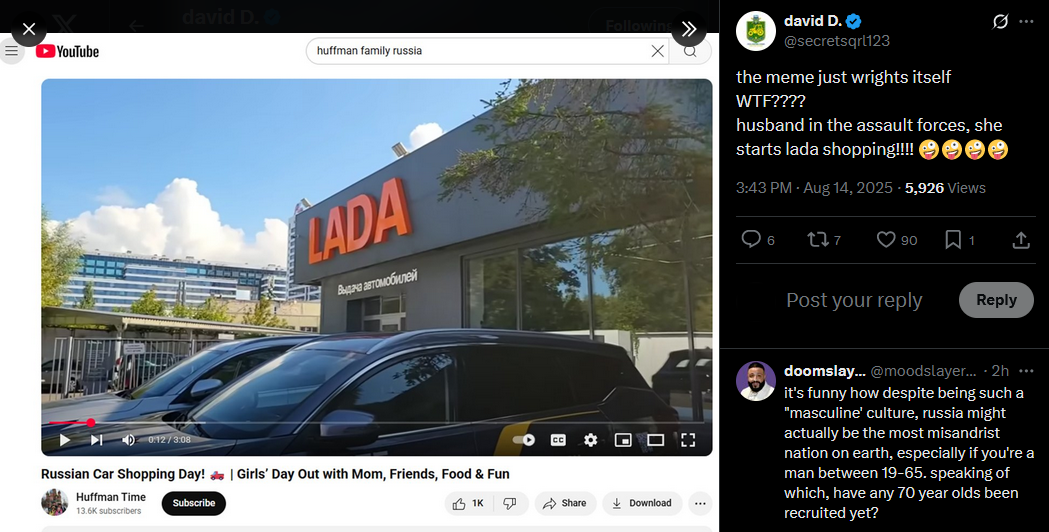Seek using the red video progress bar

click(x=68, y=423)
